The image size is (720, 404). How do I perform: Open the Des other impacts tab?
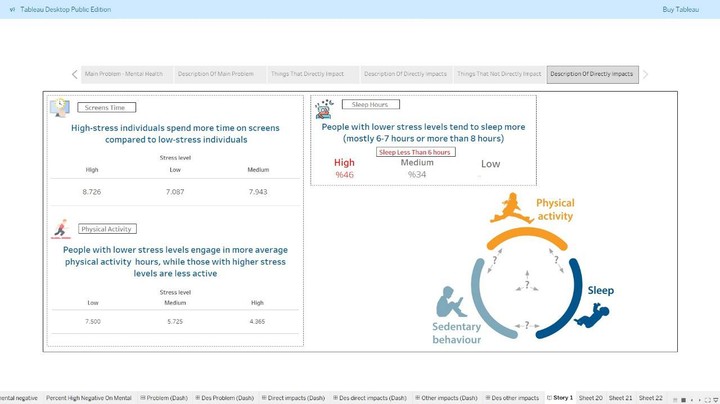coord(512,398)
